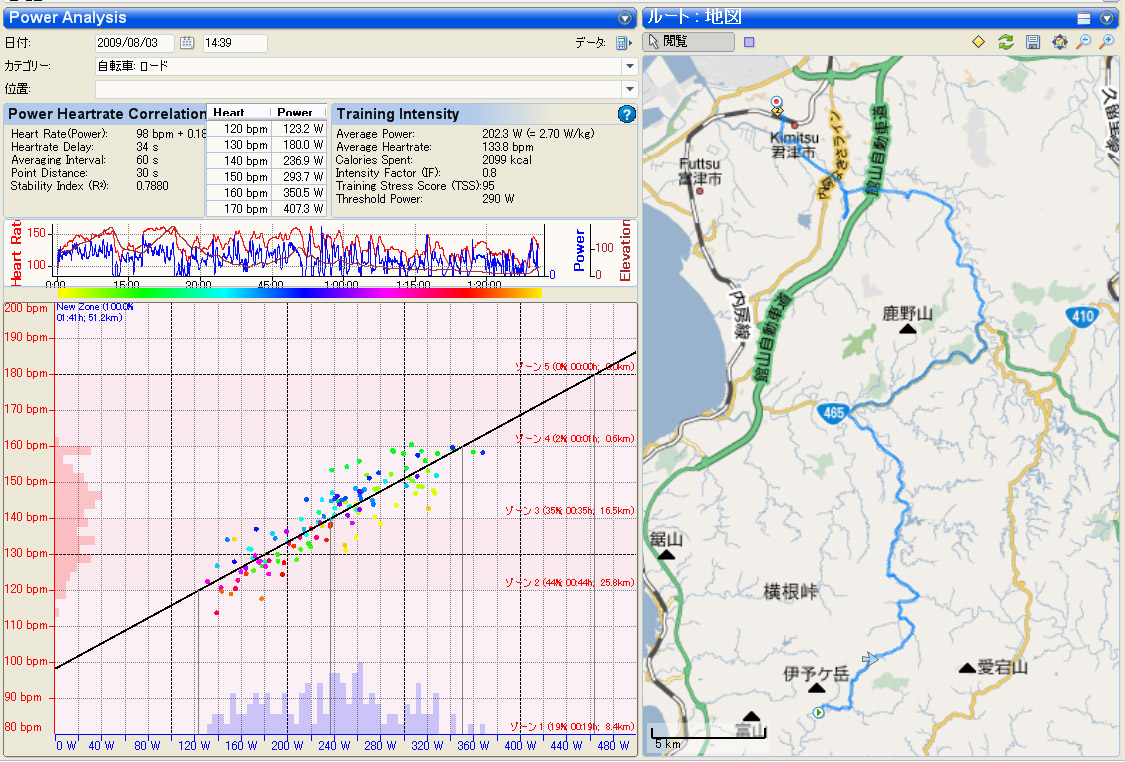Click the 鹿野山 mountain label

click(908, 314)
